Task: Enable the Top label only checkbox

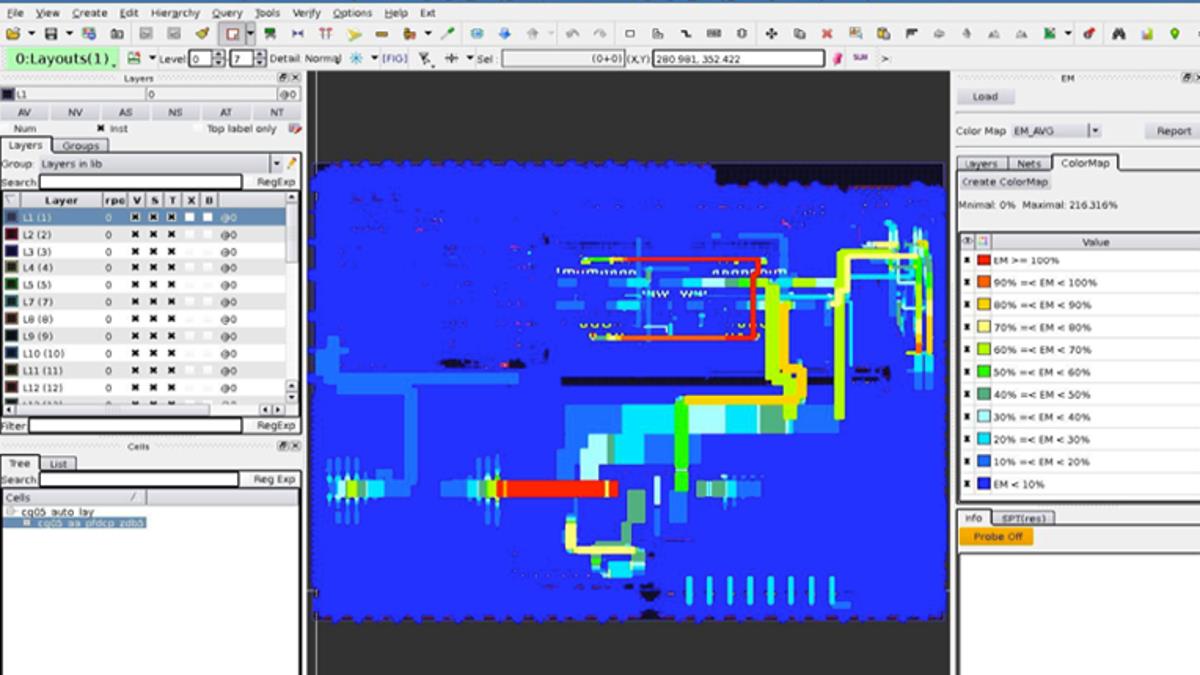Action: pos(197,129)
